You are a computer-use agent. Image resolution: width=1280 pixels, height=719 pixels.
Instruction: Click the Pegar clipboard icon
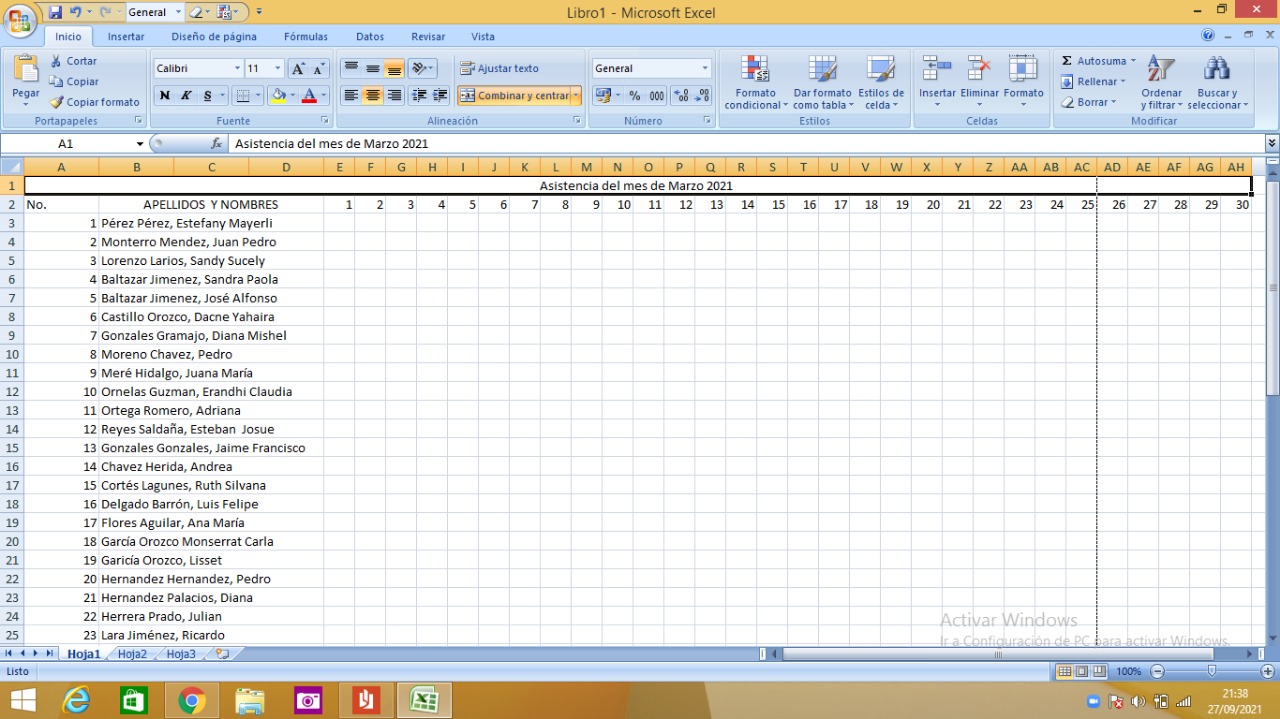coord(26,69)
